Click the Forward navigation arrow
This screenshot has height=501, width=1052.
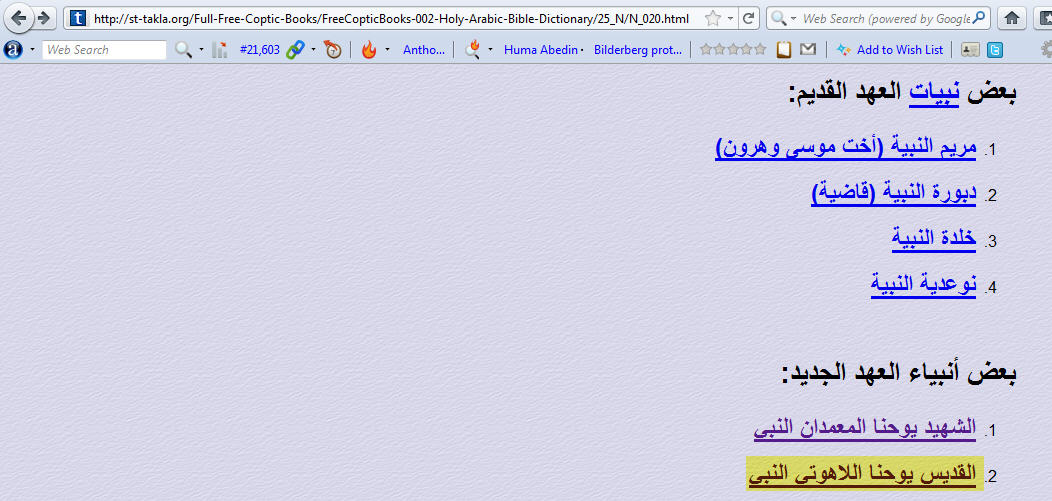click(x=43, y=18)
